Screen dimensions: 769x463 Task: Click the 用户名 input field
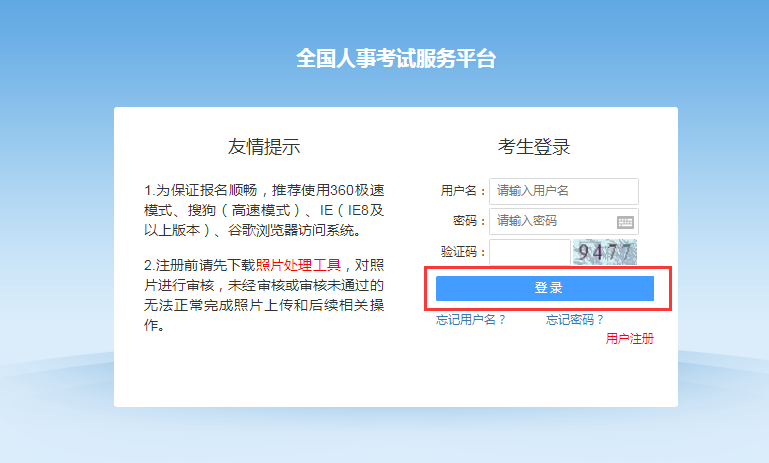coord(564,191)
